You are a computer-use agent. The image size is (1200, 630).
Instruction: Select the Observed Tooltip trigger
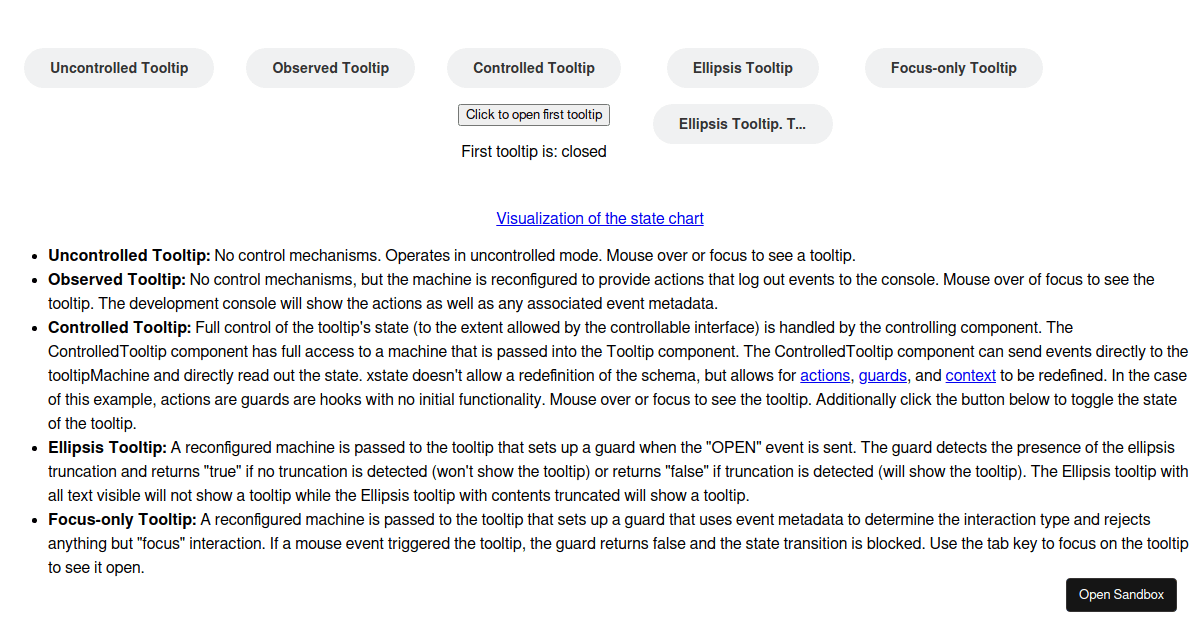click(x=330, y=67)
